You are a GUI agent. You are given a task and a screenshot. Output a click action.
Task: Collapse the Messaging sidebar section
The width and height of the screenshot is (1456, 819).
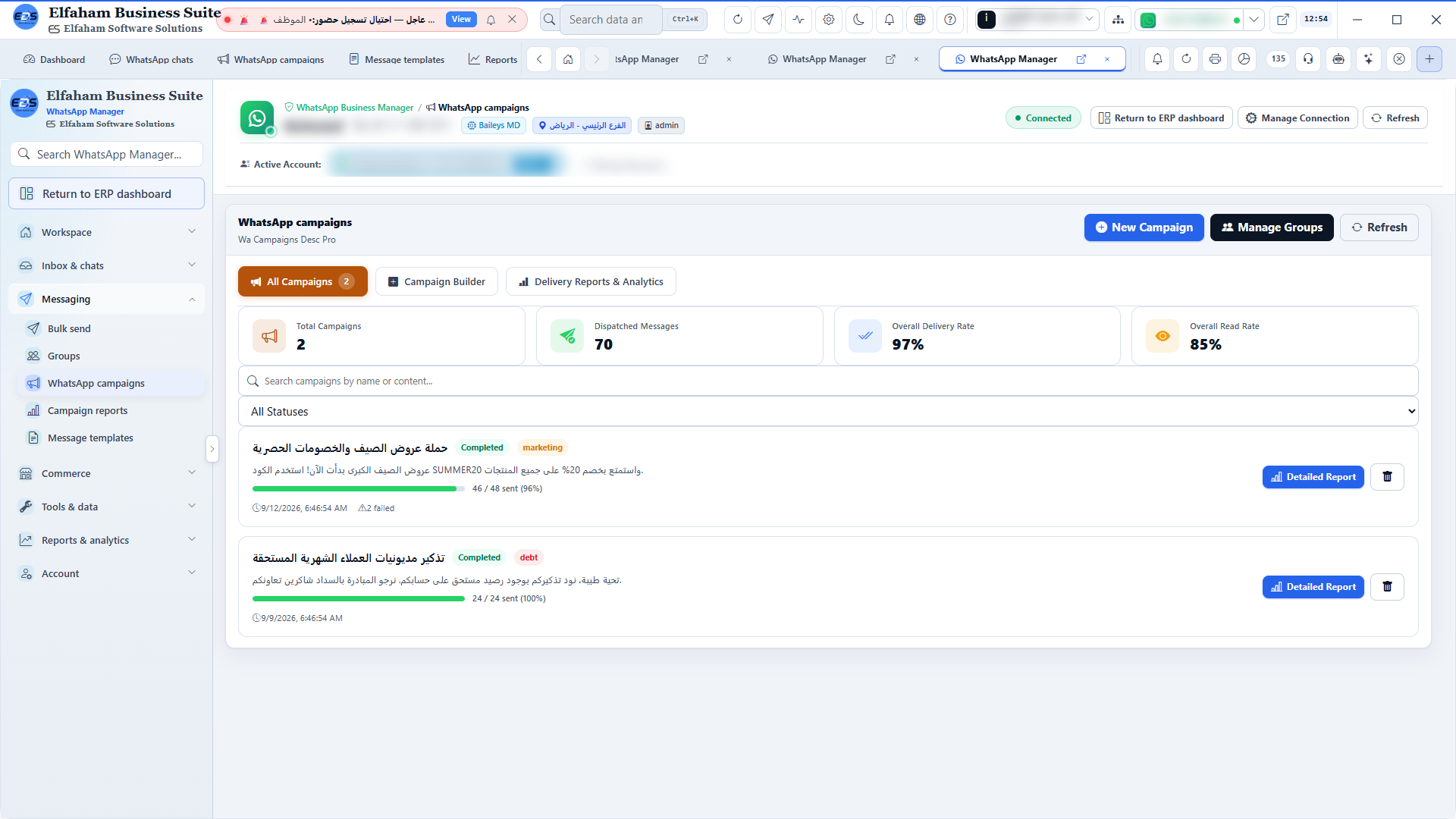point(107,299)
